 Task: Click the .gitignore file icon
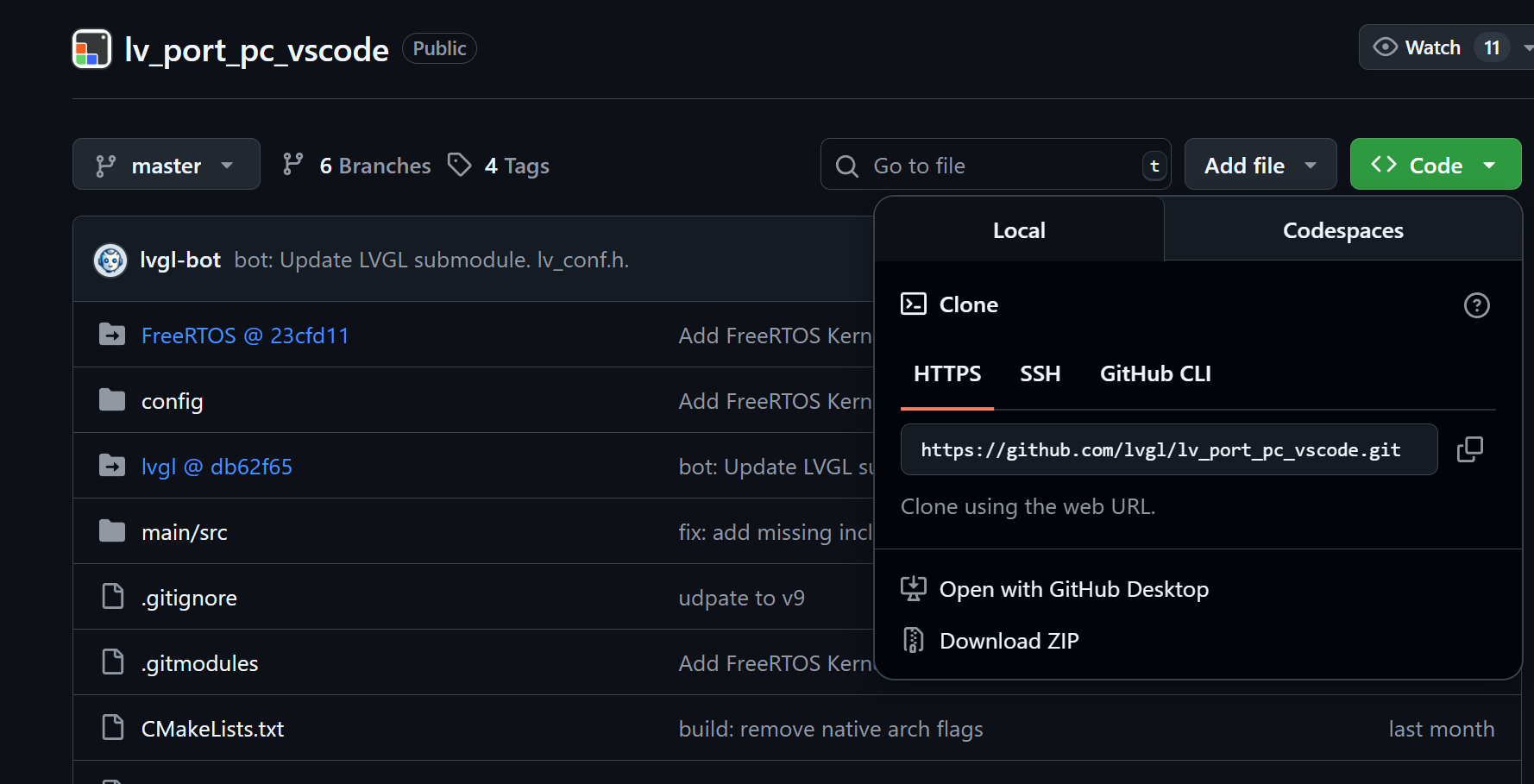113,596
